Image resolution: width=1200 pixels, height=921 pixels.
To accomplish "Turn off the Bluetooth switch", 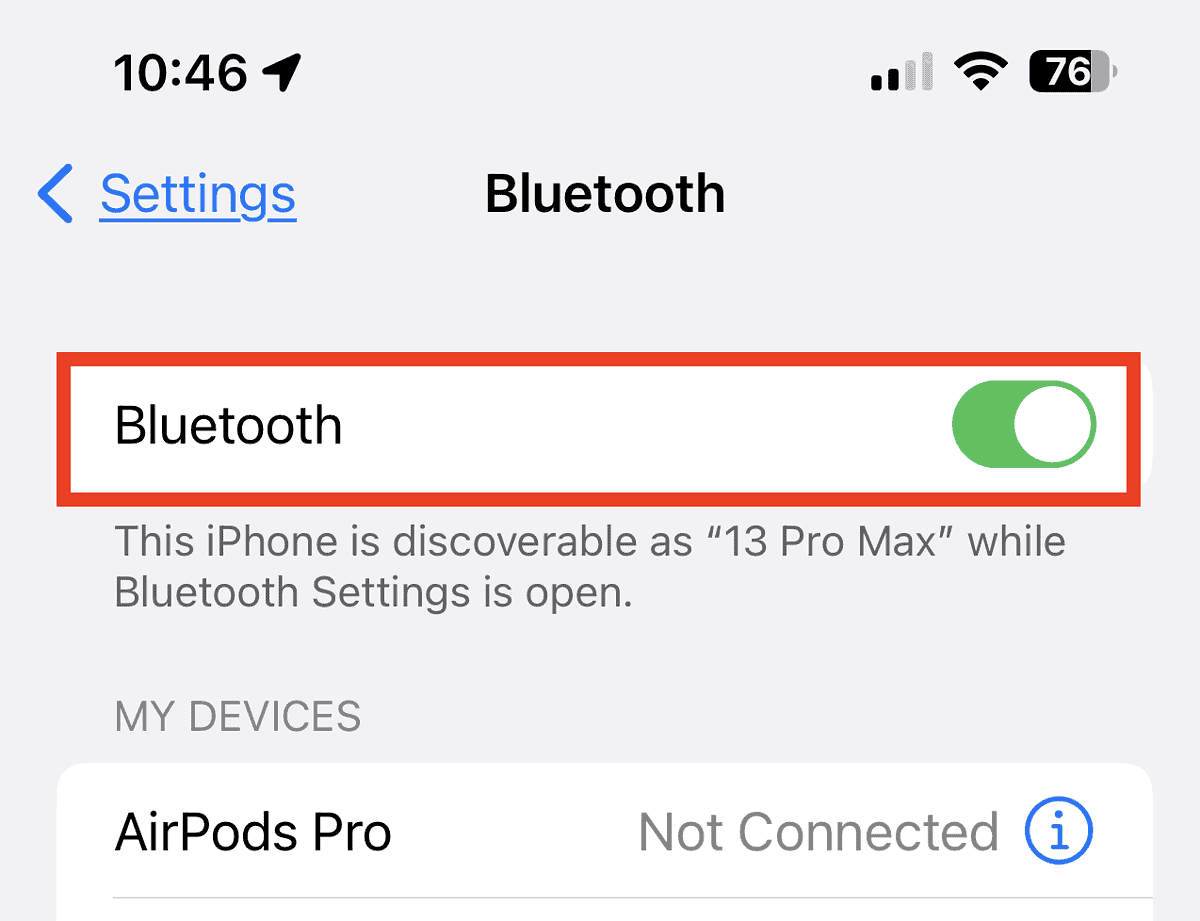I will click(1023, 424).
